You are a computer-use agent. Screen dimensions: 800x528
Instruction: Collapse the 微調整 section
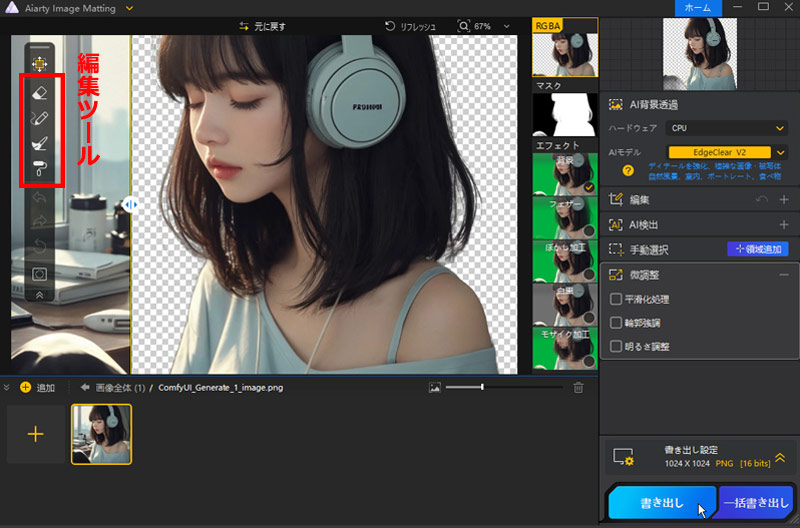pos(784,275)
